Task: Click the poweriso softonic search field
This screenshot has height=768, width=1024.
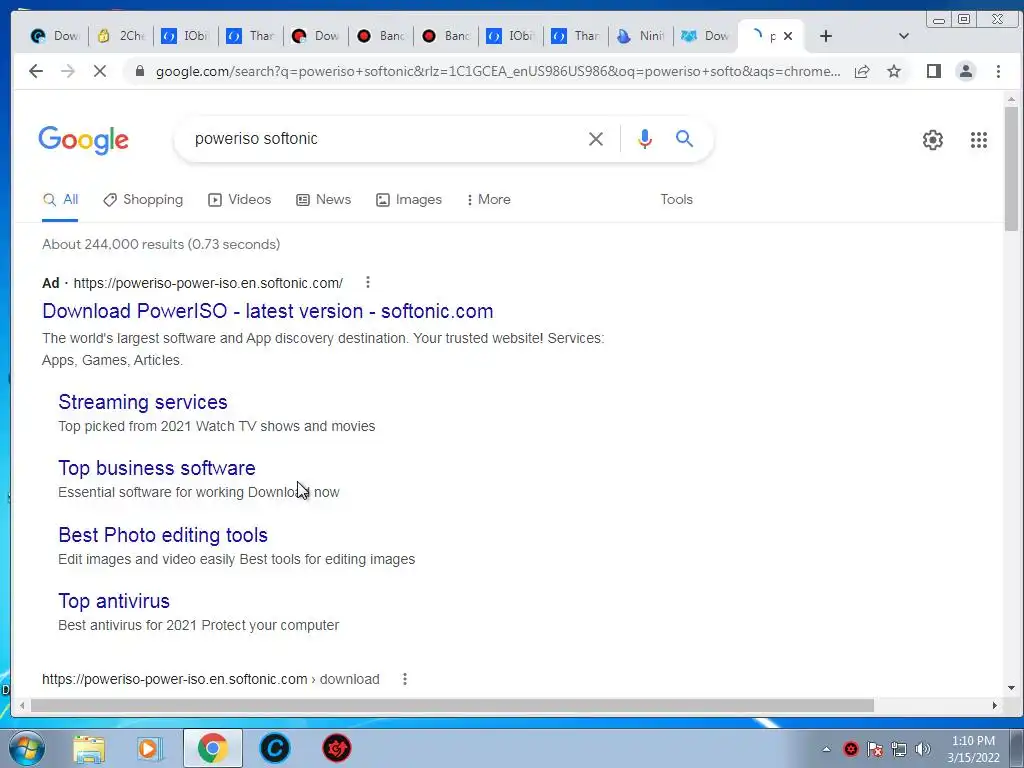Action: [385, 138]
